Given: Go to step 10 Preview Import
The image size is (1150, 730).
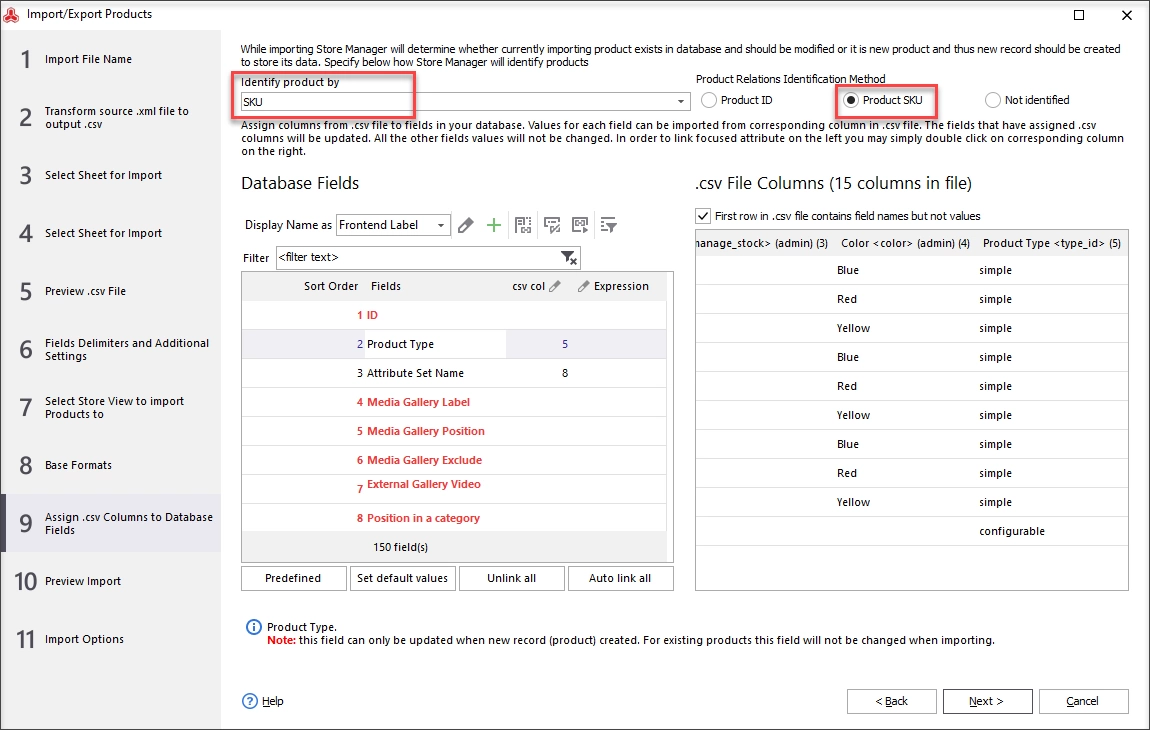Looking at the screenshot, I should point(111,581).
